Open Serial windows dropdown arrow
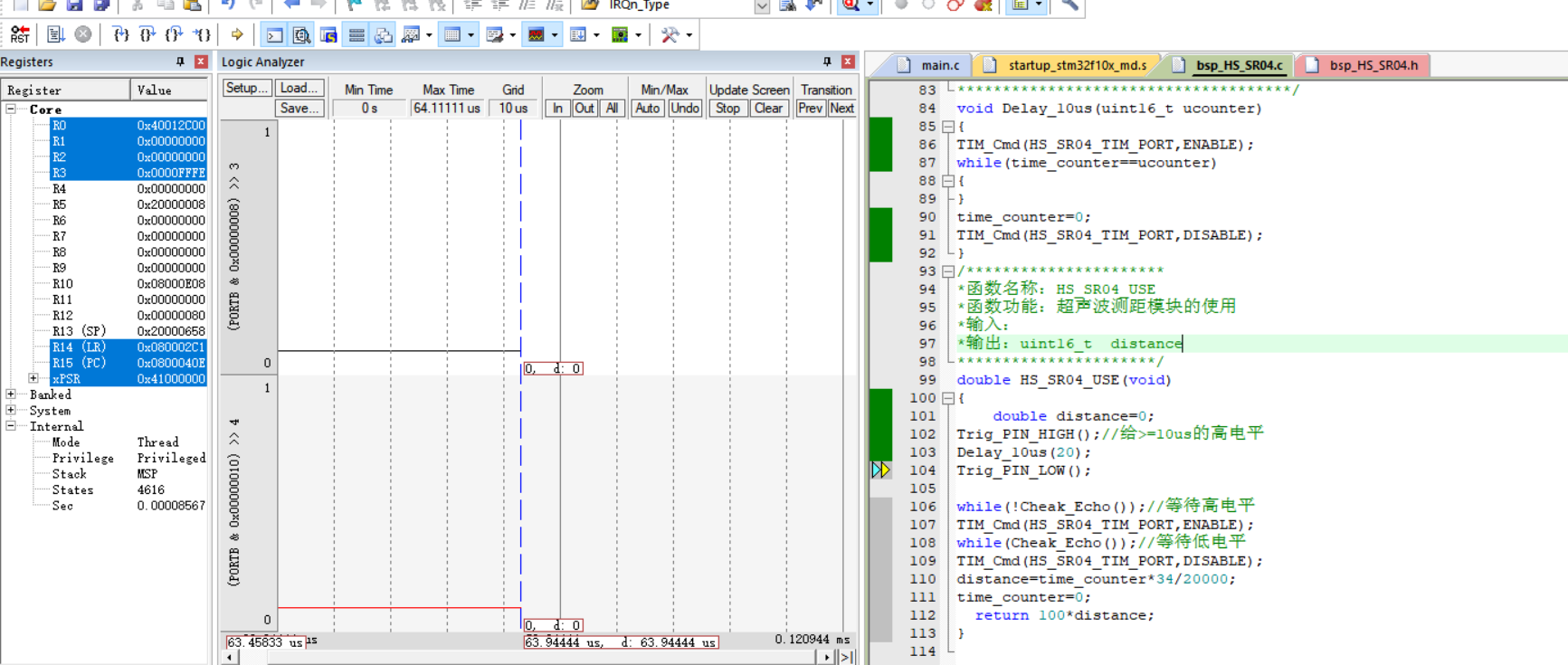 point(513,35)
